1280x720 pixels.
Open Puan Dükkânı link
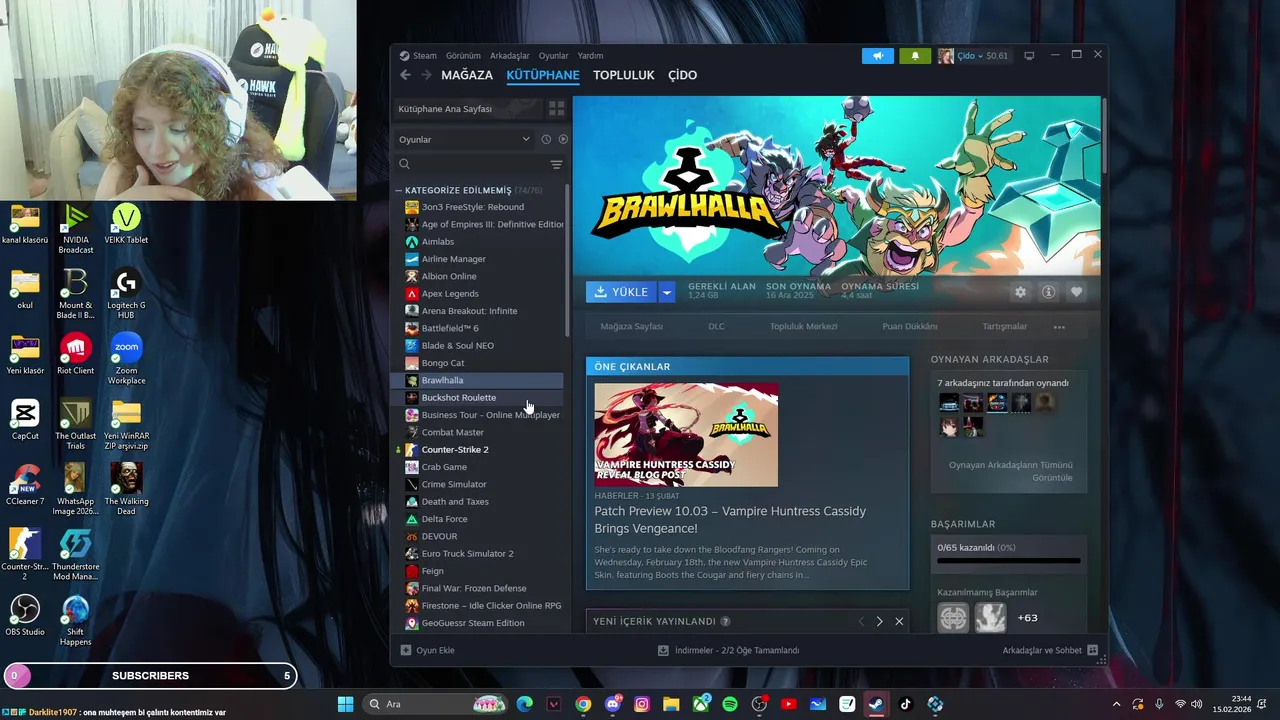[x=910, y=327]
